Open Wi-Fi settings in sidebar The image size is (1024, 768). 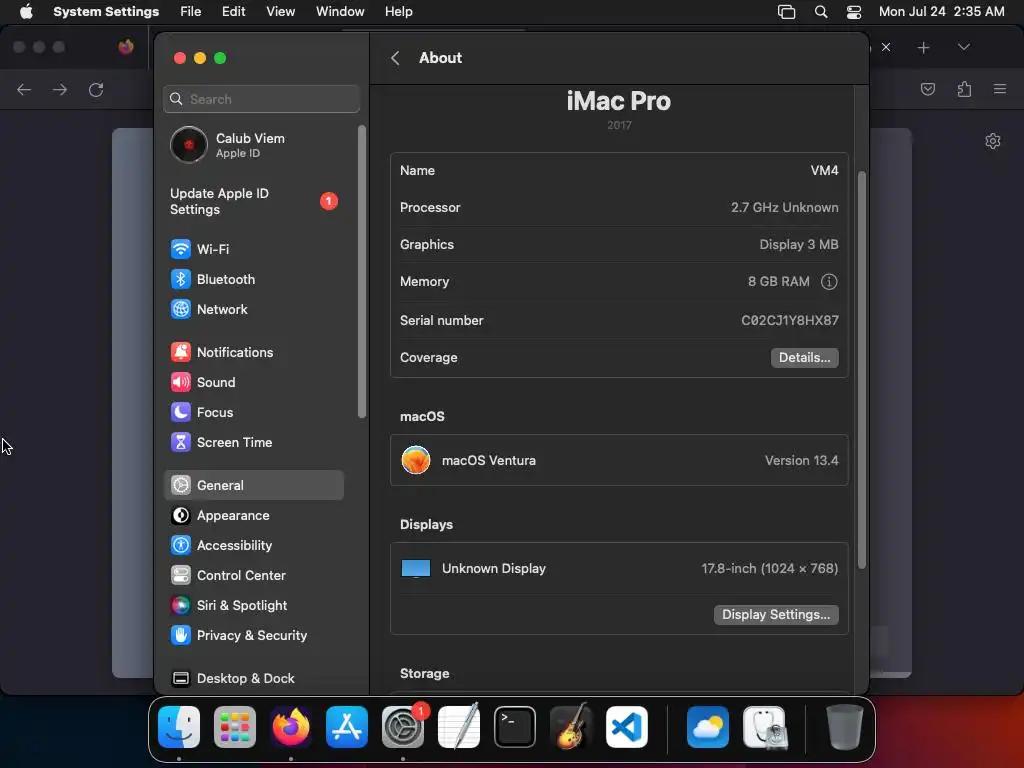tap(253, 249)
